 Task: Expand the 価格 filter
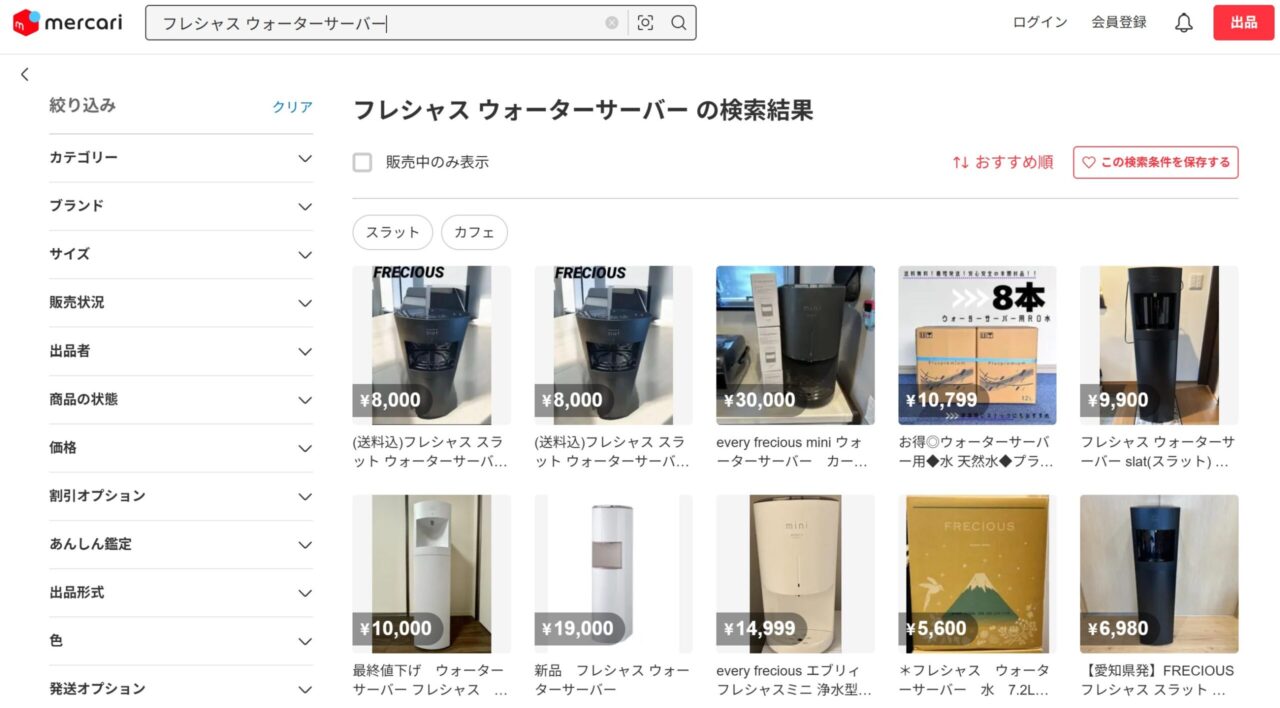coord(181,447)
